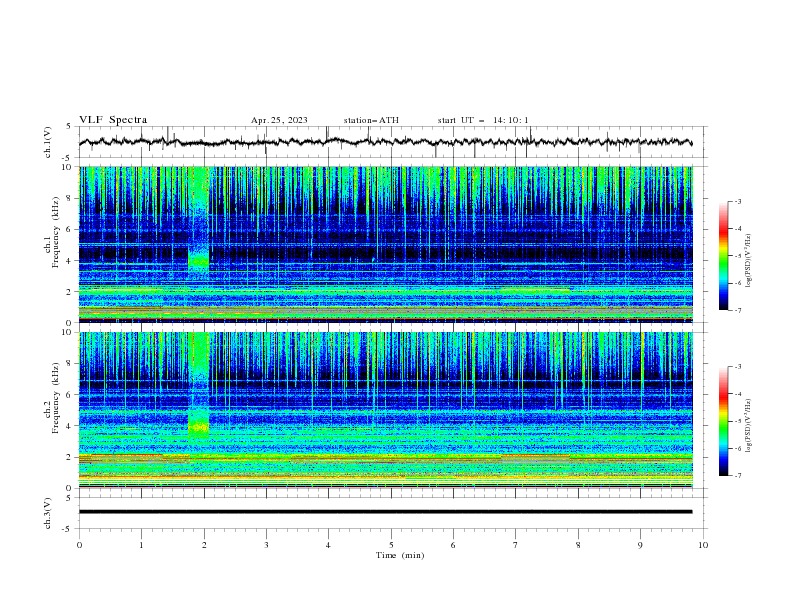Click time-axis tick label "2" at the bottom
This screenshot has width=792, height=612.
pyautogui.click(x=204, y=545)
